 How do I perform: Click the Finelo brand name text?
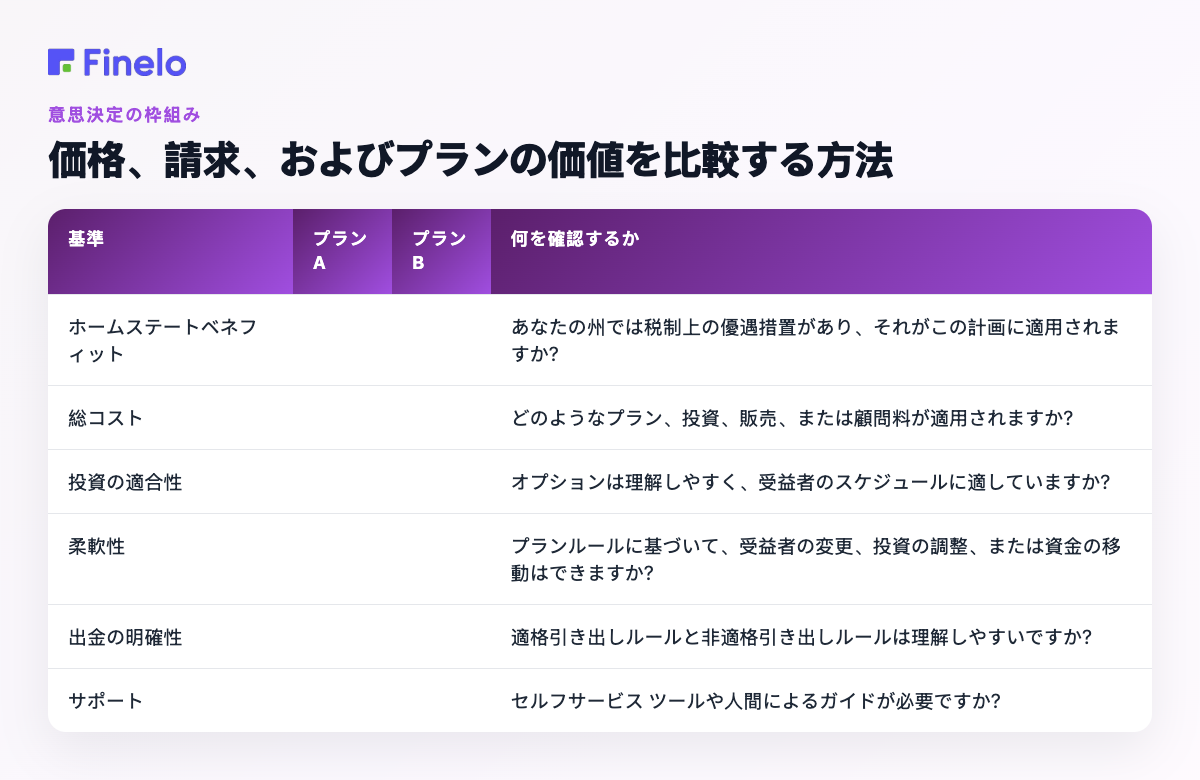(x=135, y=62)
